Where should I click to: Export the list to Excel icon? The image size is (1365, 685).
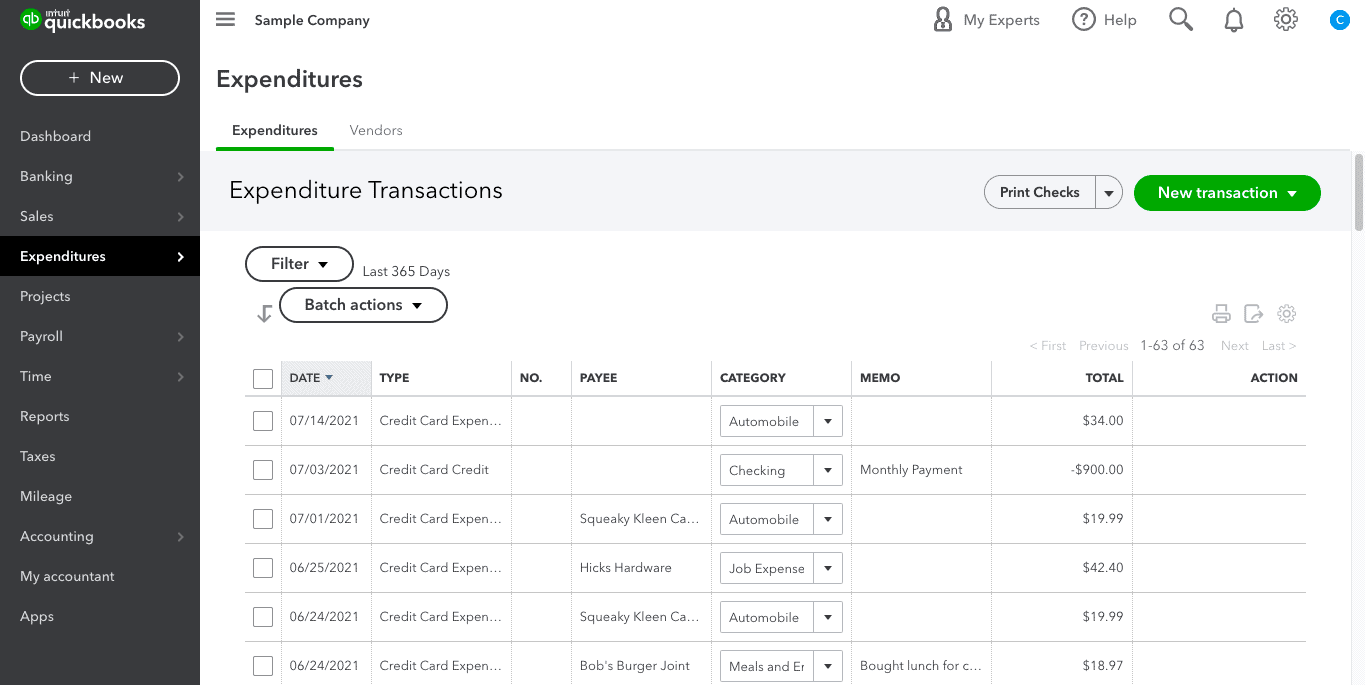click(x=1254, y=314)
